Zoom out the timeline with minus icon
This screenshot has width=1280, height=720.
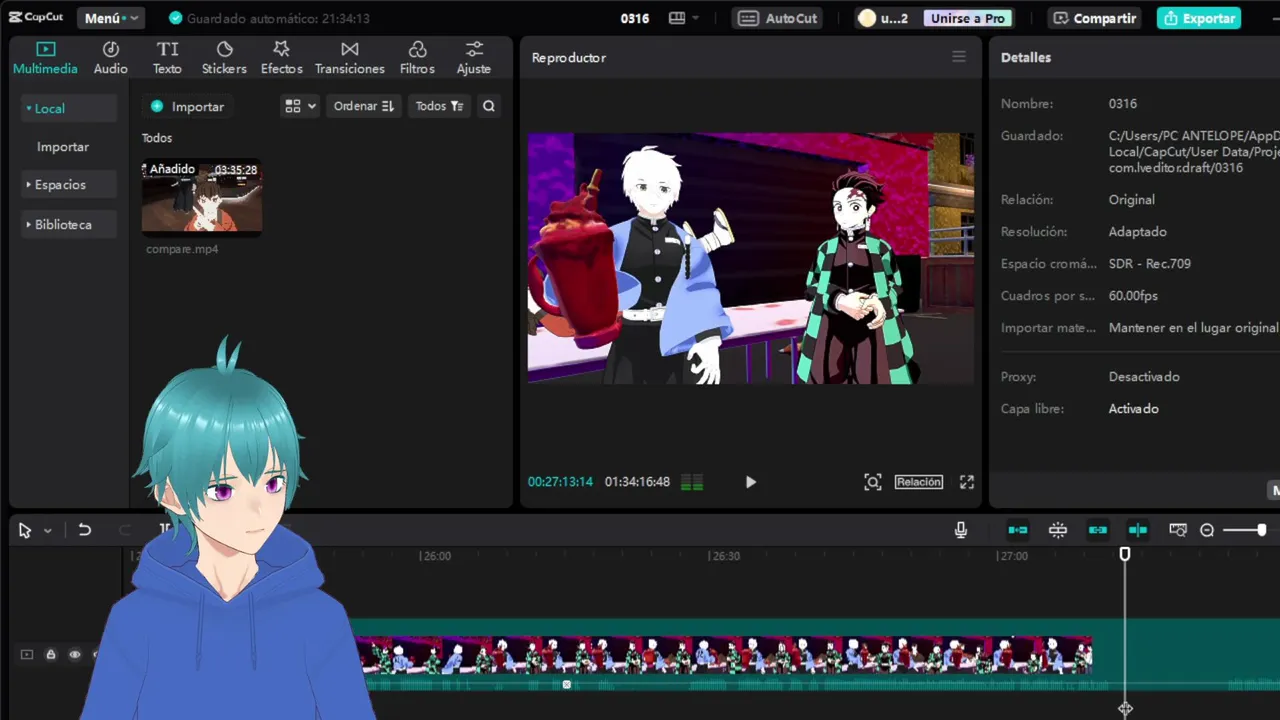pos(1207,530)
